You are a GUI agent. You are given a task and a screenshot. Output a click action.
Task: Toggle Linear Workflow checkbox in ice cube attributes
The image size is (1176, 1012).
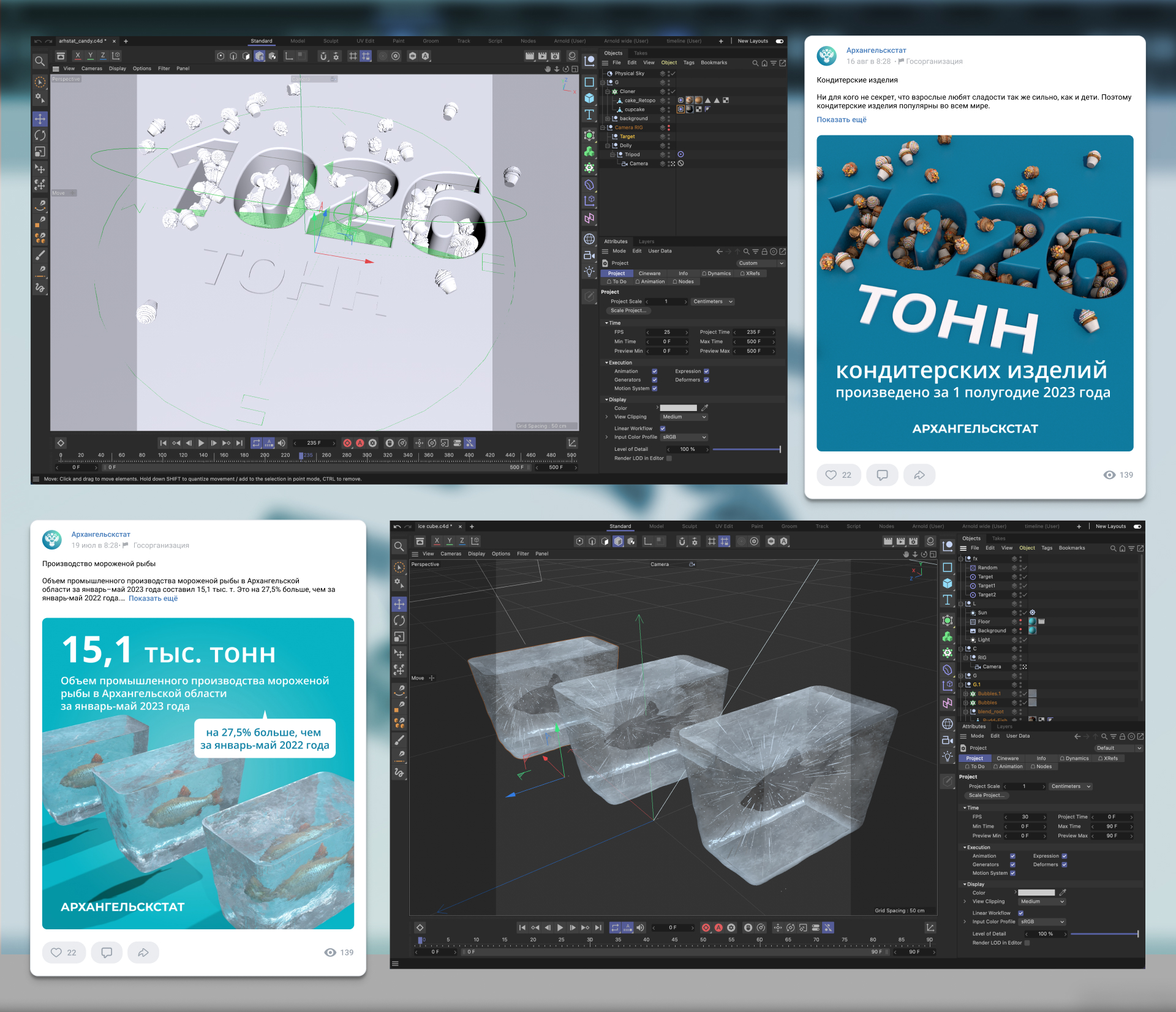click(1021, 913)
